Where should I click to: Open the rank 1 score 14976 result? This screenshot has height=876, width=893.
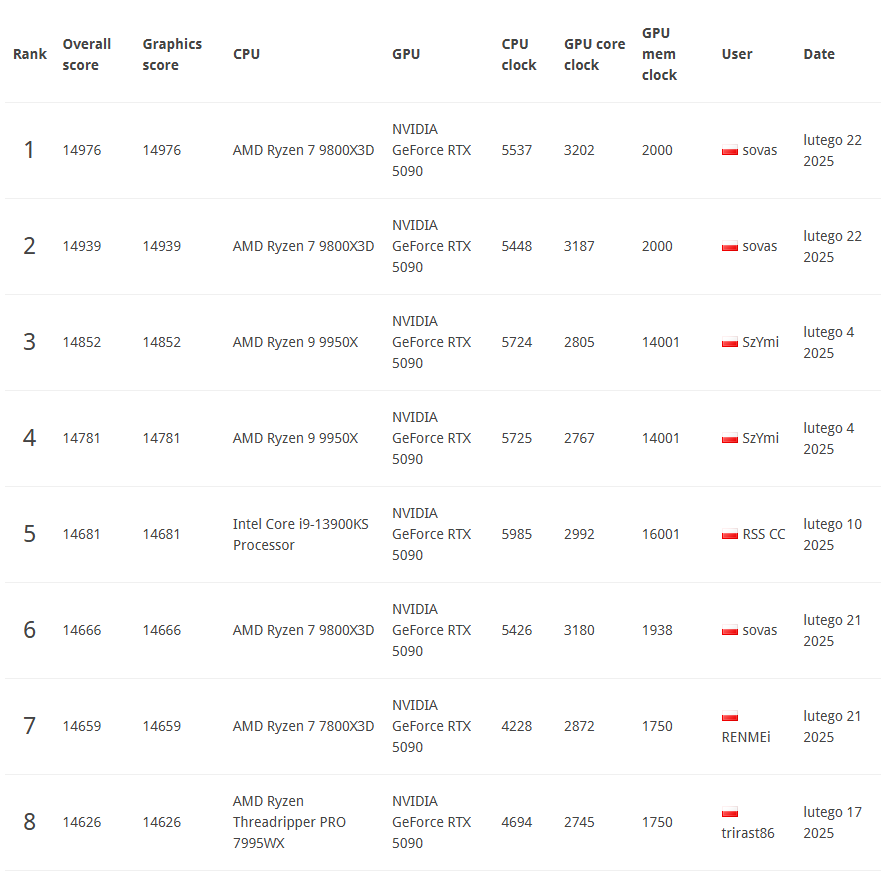point(81,151)
